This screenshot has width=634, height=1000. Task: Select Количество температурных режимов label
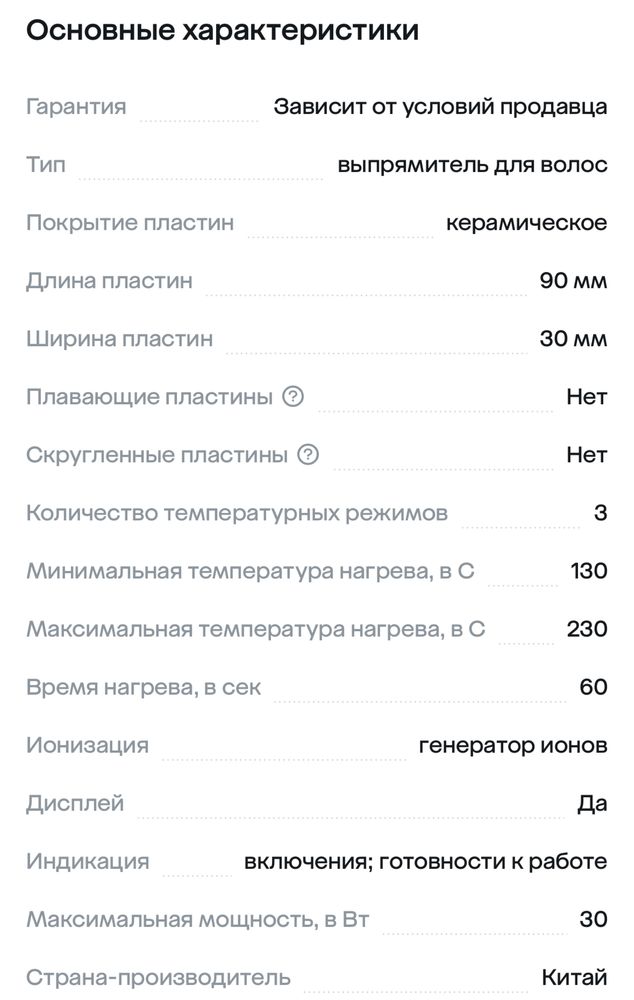237,513
